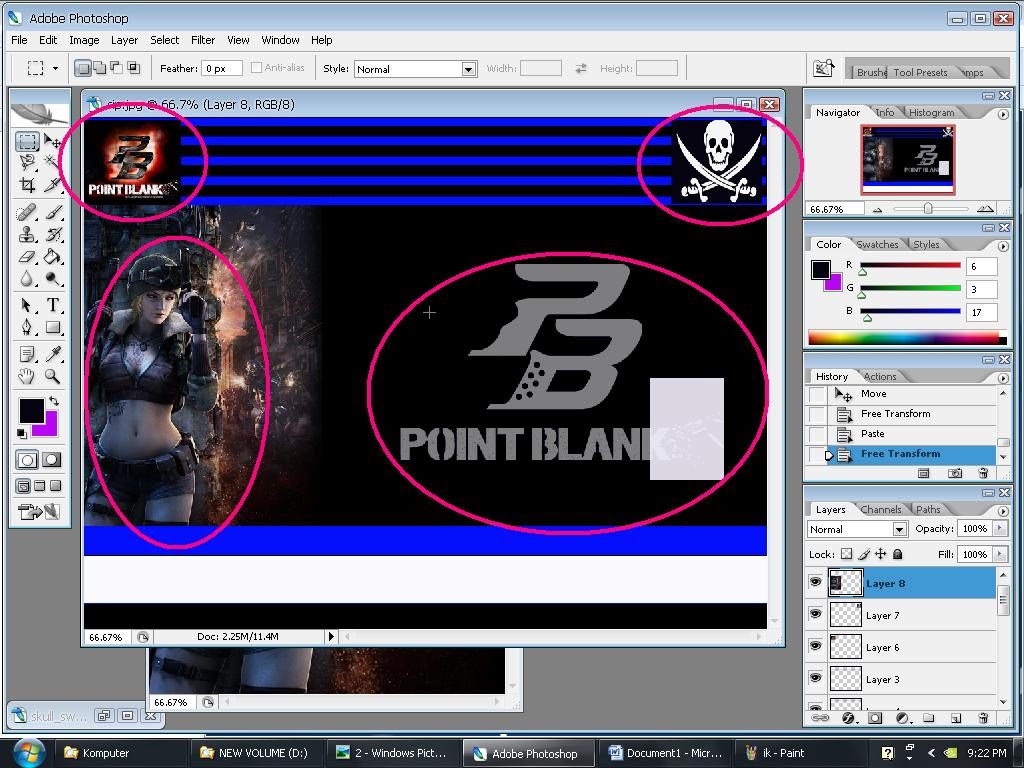Toggle lock all for layer
Screen dimensions: 1024x768
point(897,554)
